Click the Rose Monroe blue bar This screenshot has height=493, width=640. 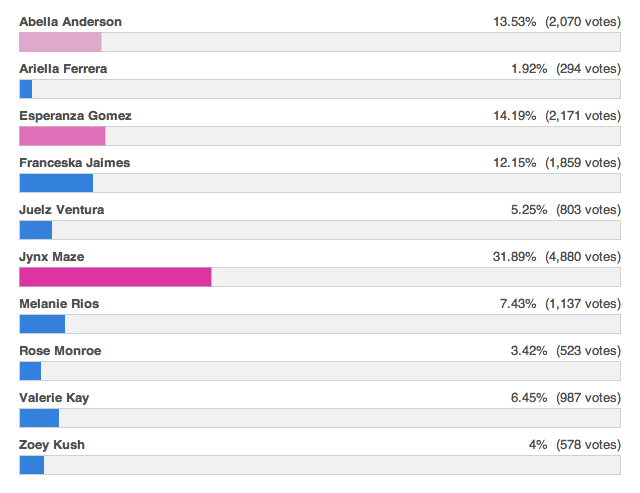[30, 371]
